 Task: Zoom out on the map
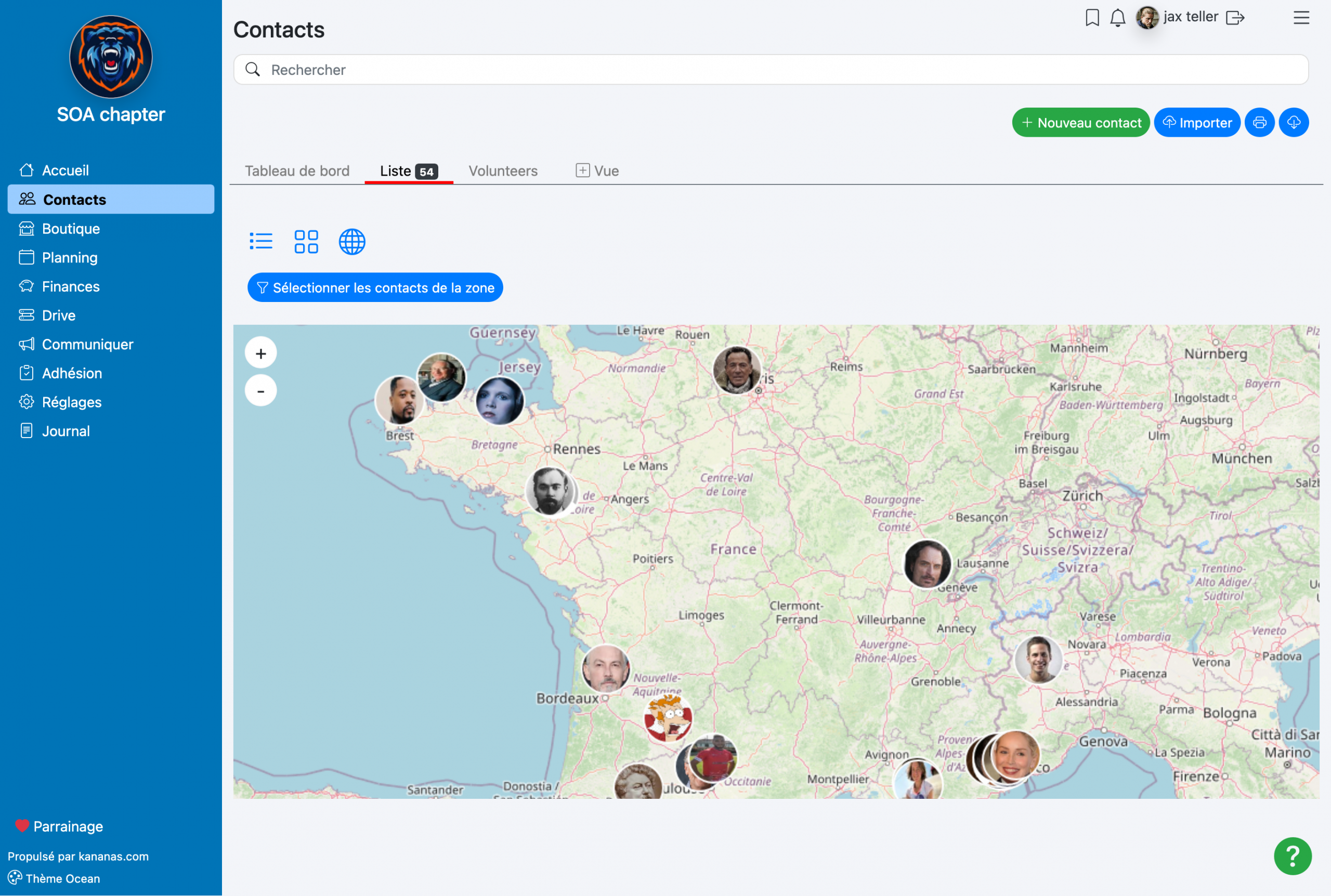260,391
